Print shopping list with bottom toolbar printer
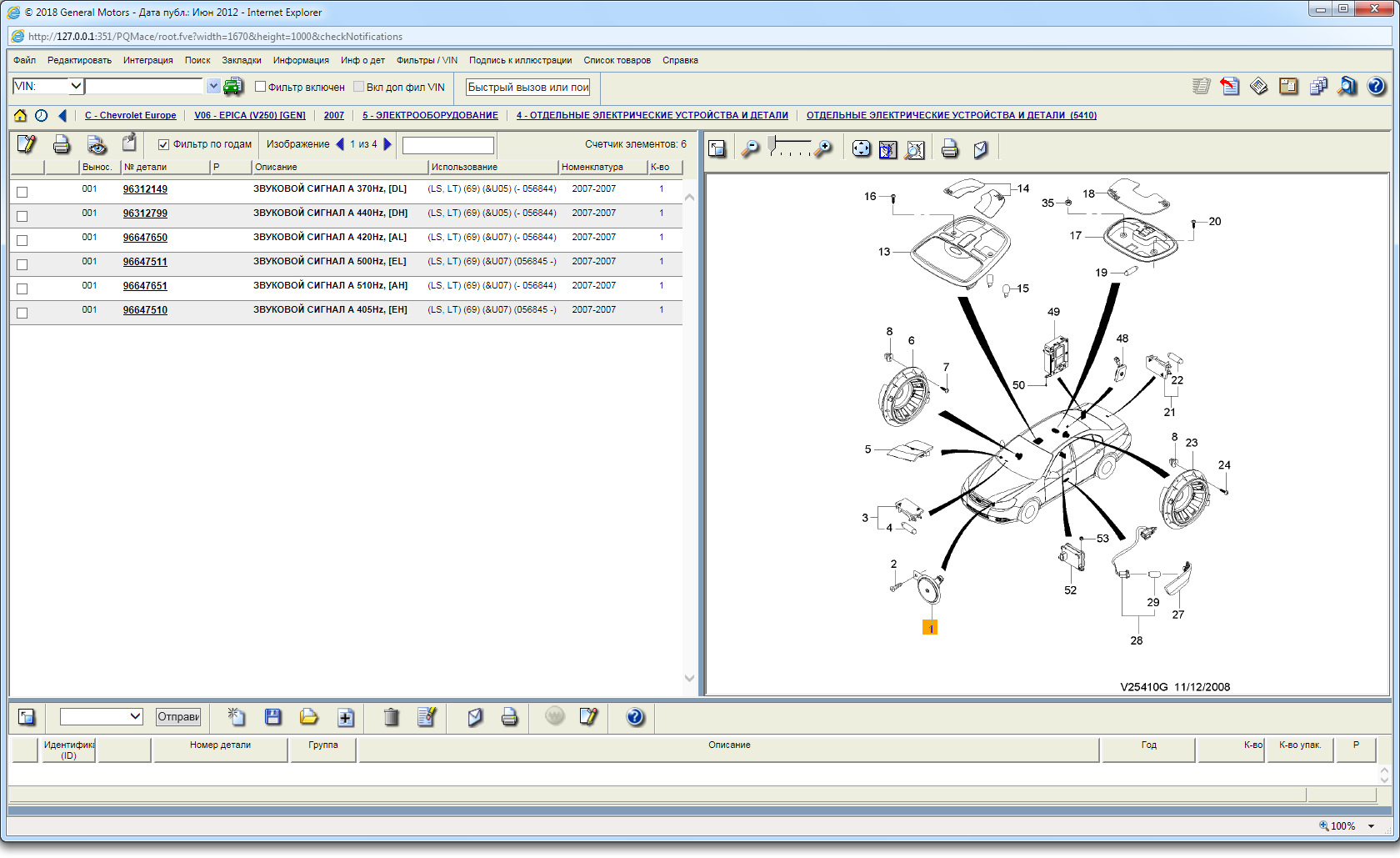 click(x=509, y=716)
